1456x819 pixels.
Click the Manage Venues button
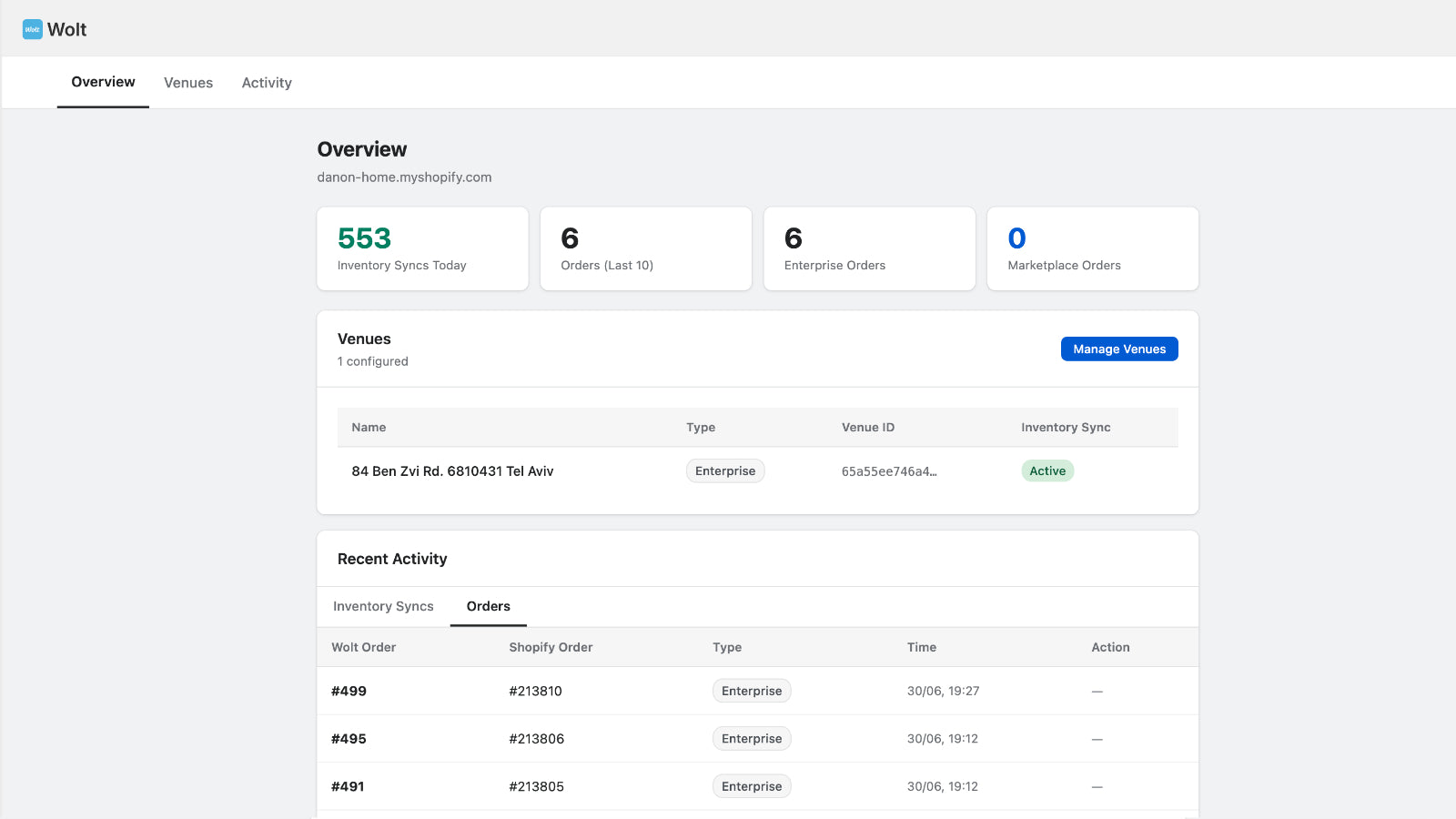(x=1119, y=349)
